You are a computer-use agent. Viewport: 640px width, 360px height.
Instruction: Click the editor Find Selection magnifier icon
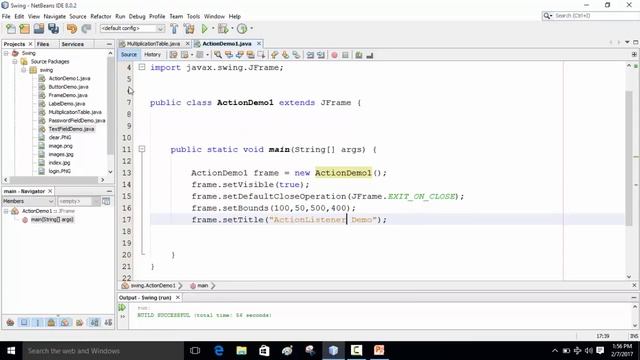click(218, 55)
